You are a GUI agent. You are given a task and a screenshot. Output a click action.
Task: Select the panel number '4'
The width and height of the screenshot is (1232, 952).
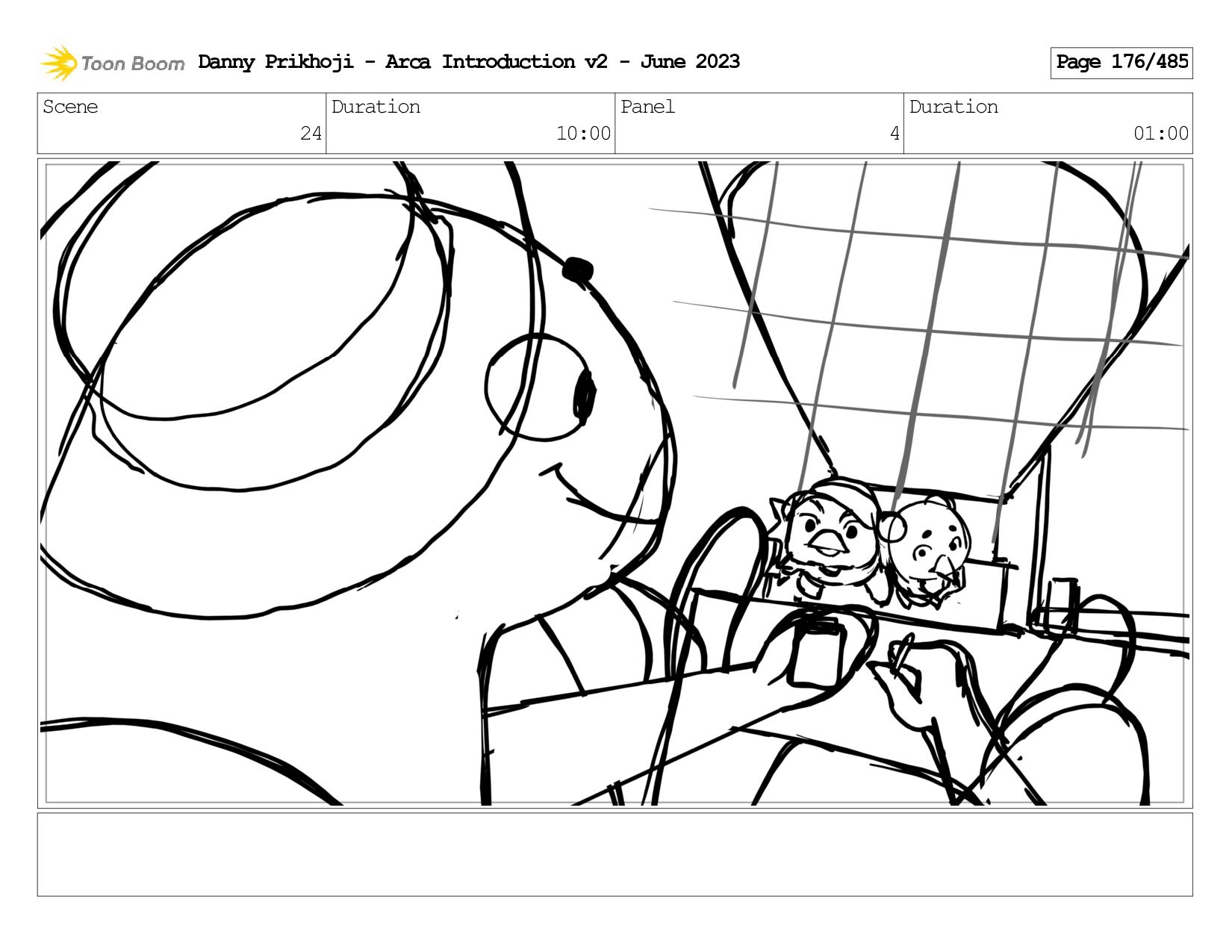[895, 134]
